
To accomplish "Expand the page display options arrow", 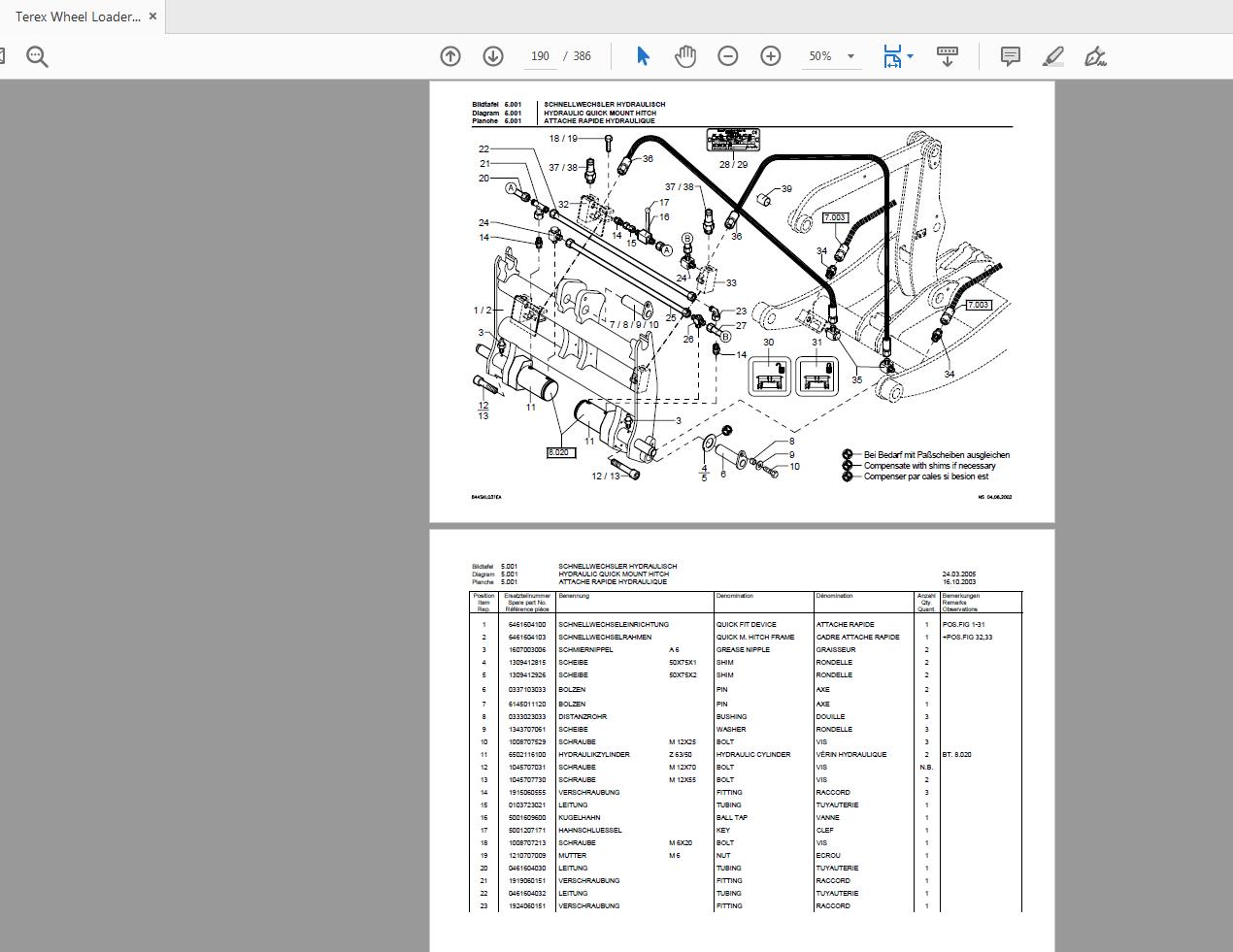I will point(908,55).
